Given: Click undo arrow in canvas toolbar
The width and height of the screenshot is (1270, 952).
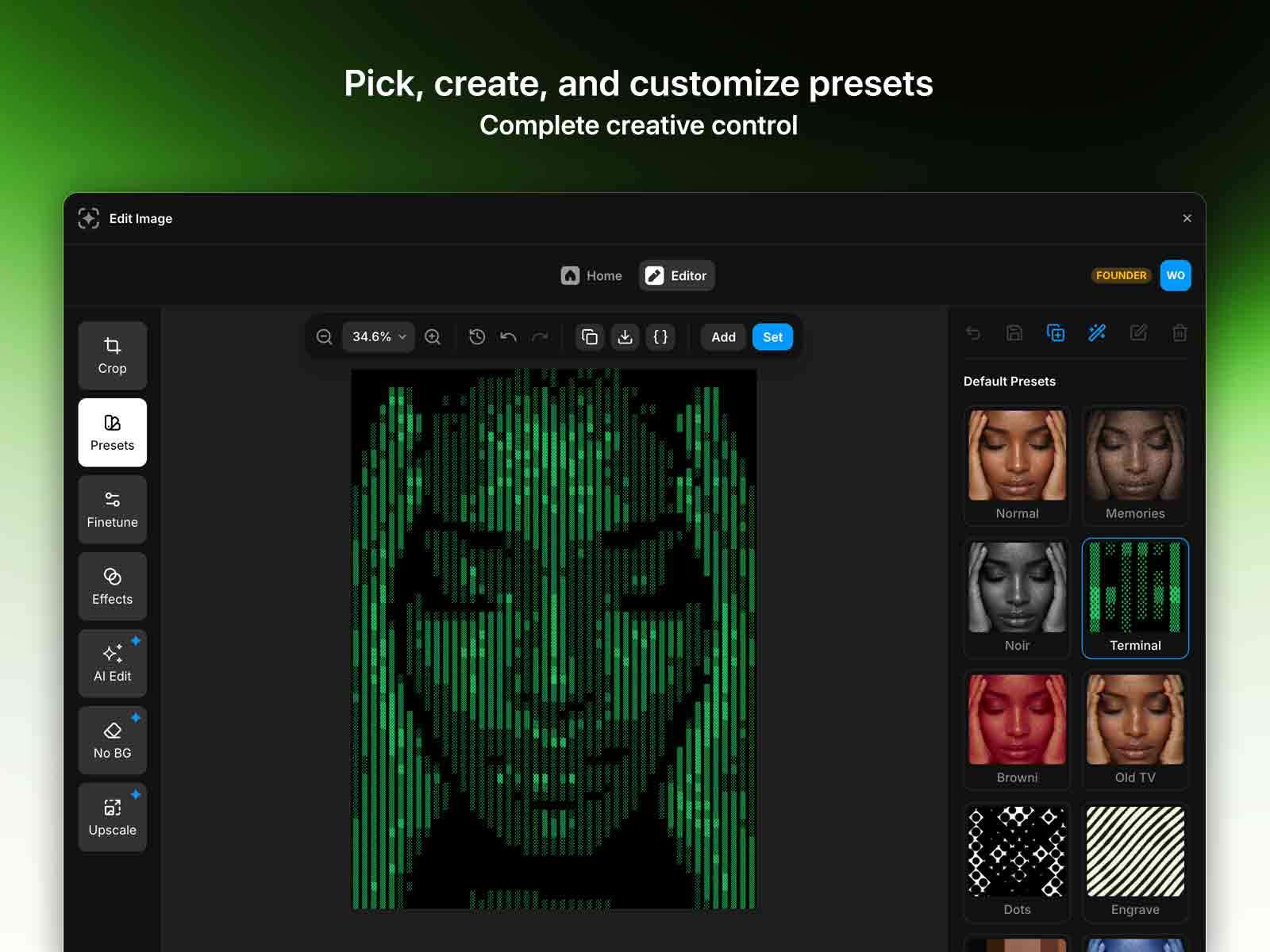Looking at the screenshot, I should [508, 336].
